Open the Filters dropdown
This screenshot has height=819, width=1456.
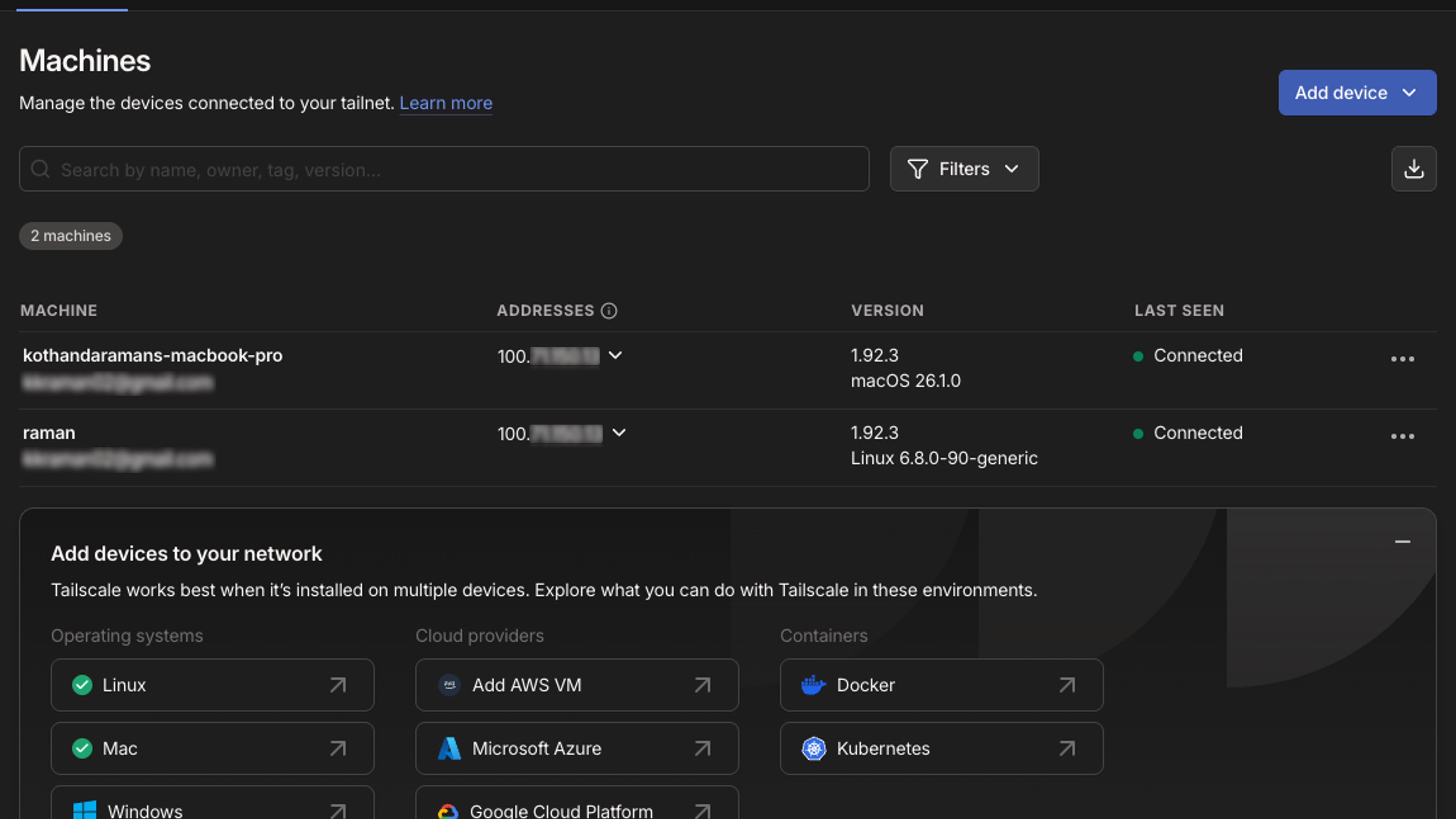click(964, 169)
